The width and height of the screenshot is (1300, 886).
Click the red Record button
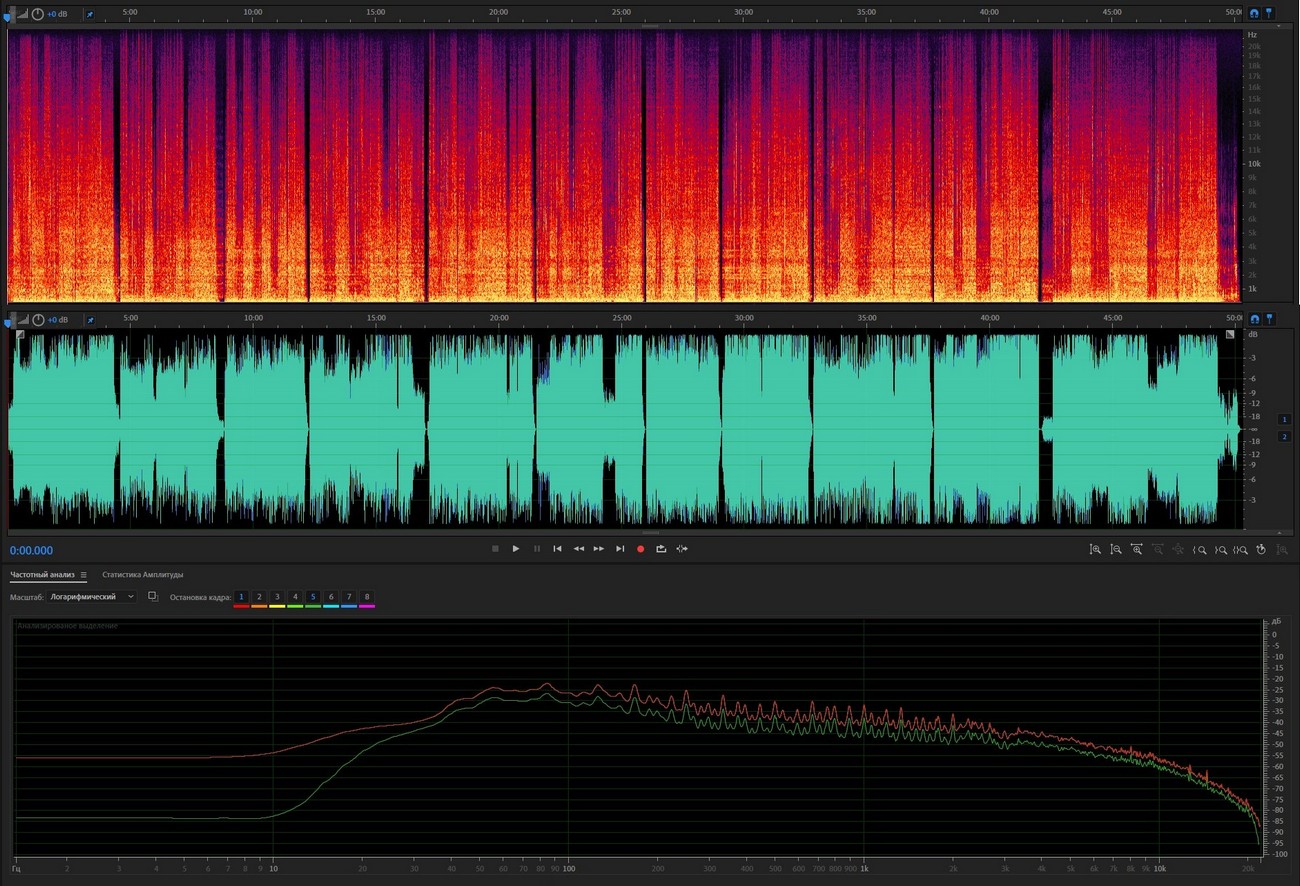641,549
